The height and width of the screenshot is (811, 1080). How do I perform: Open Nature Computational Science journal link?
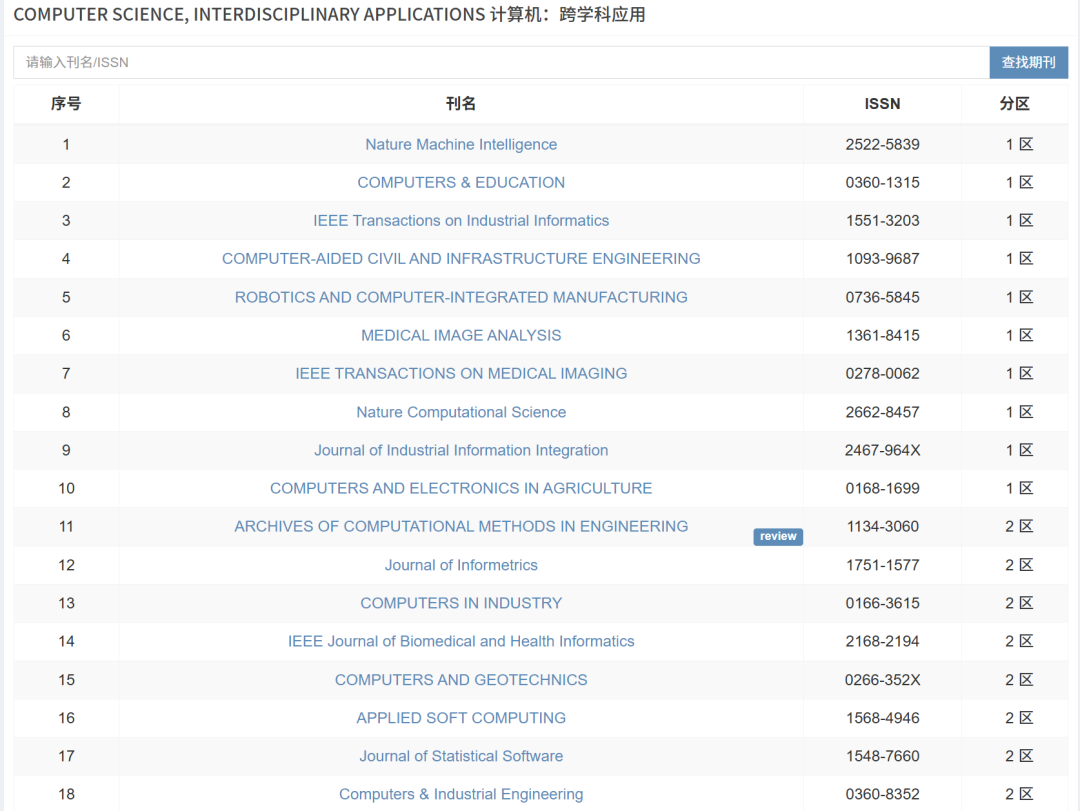(461, 412)
